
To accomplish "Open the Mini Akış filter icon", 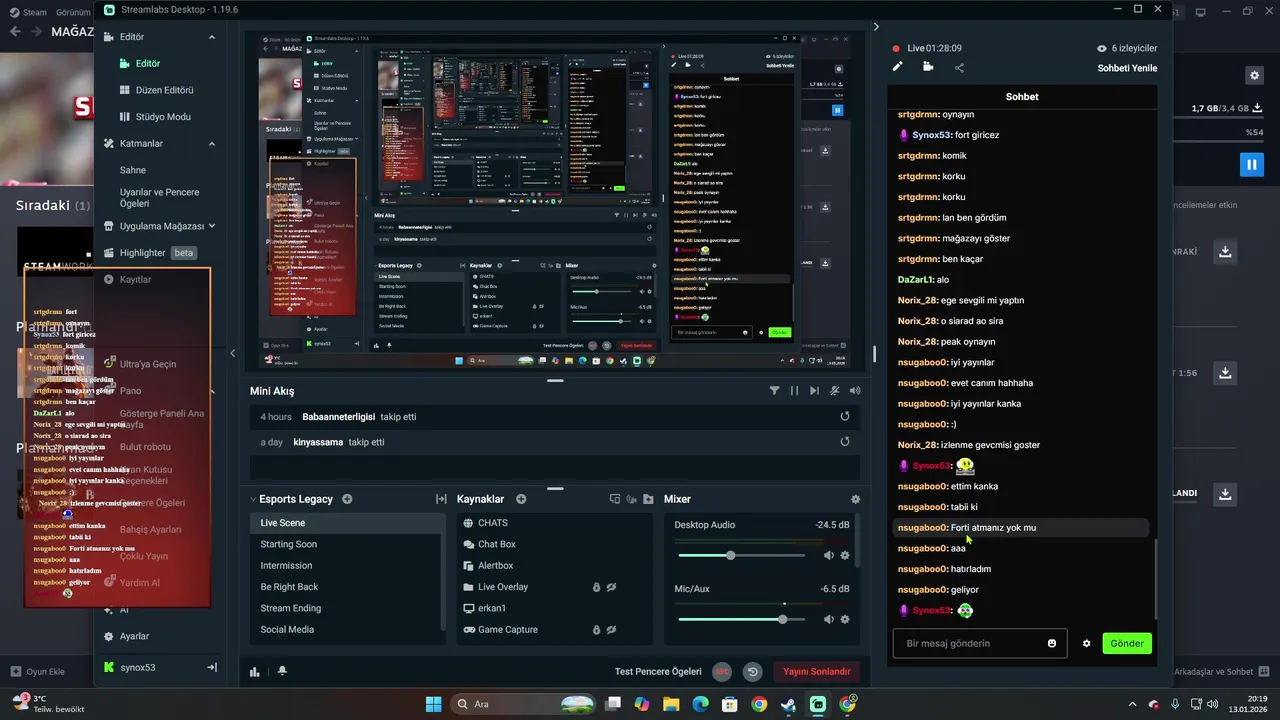I will [774, 391].
